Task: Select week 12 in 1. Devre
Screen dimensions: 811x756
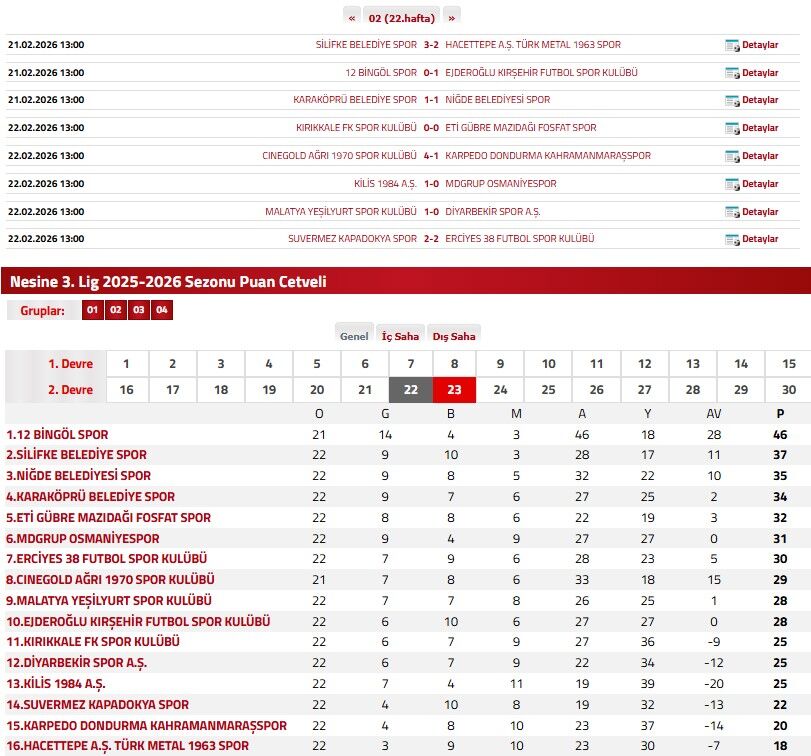Action: pos(644,364)
